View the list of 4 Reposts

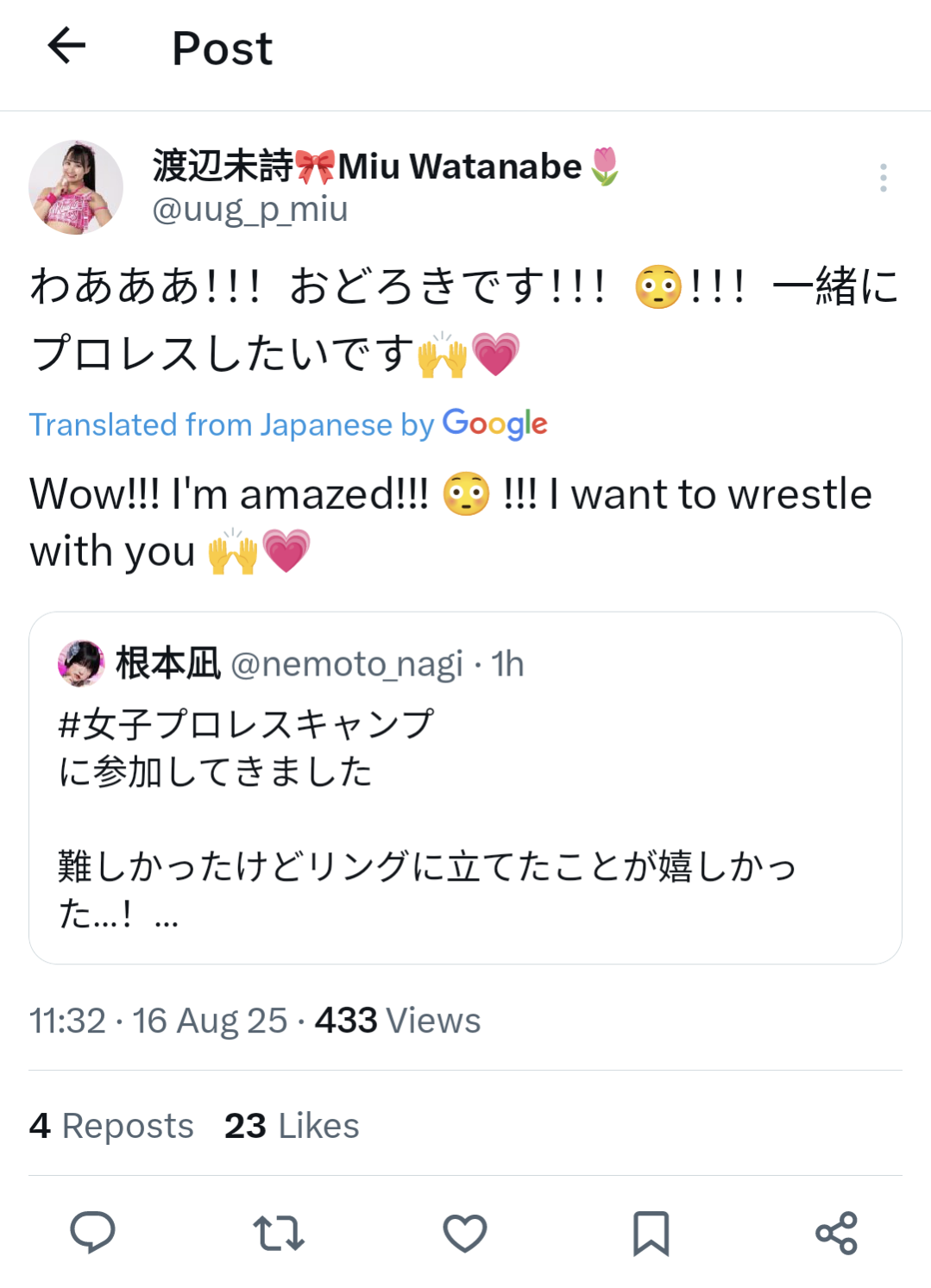[112, 1126]
